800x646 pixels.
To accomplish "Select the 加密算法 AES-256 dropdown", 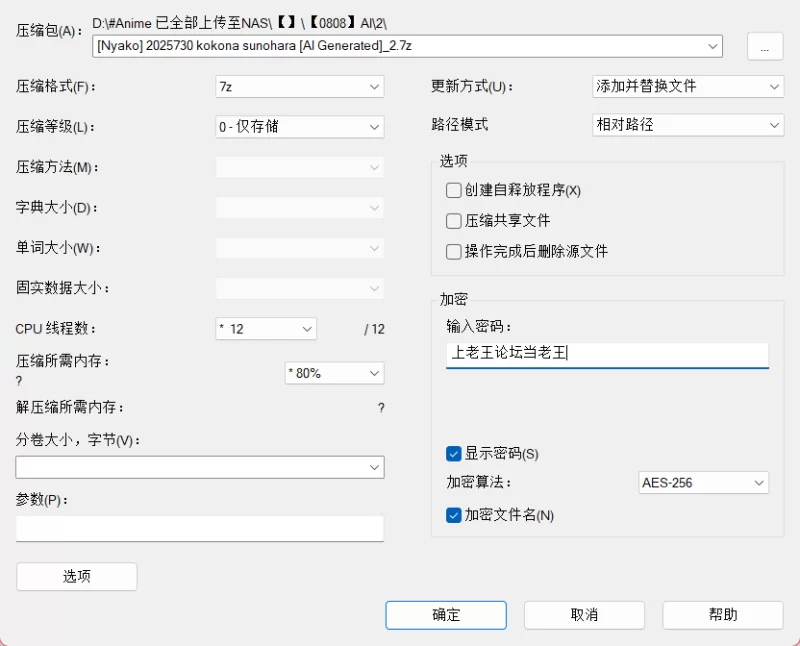I will pos(703,483).
